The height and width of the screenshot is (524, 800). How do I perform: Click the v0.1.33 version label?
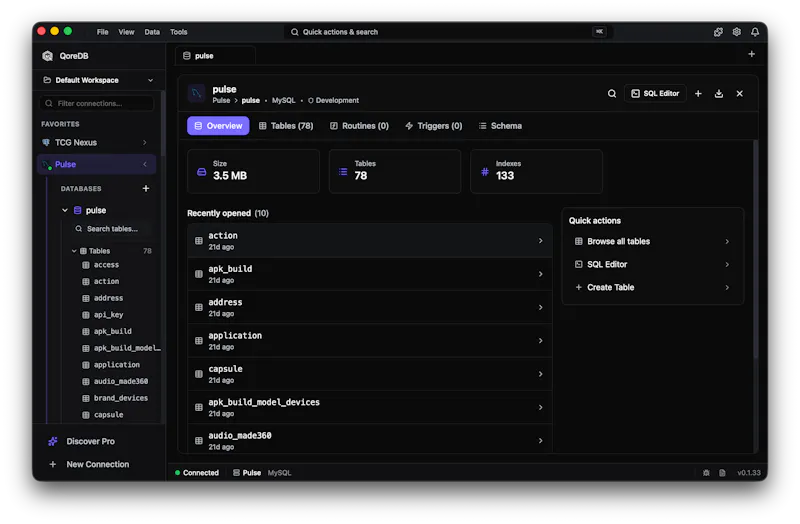[748, 473]
